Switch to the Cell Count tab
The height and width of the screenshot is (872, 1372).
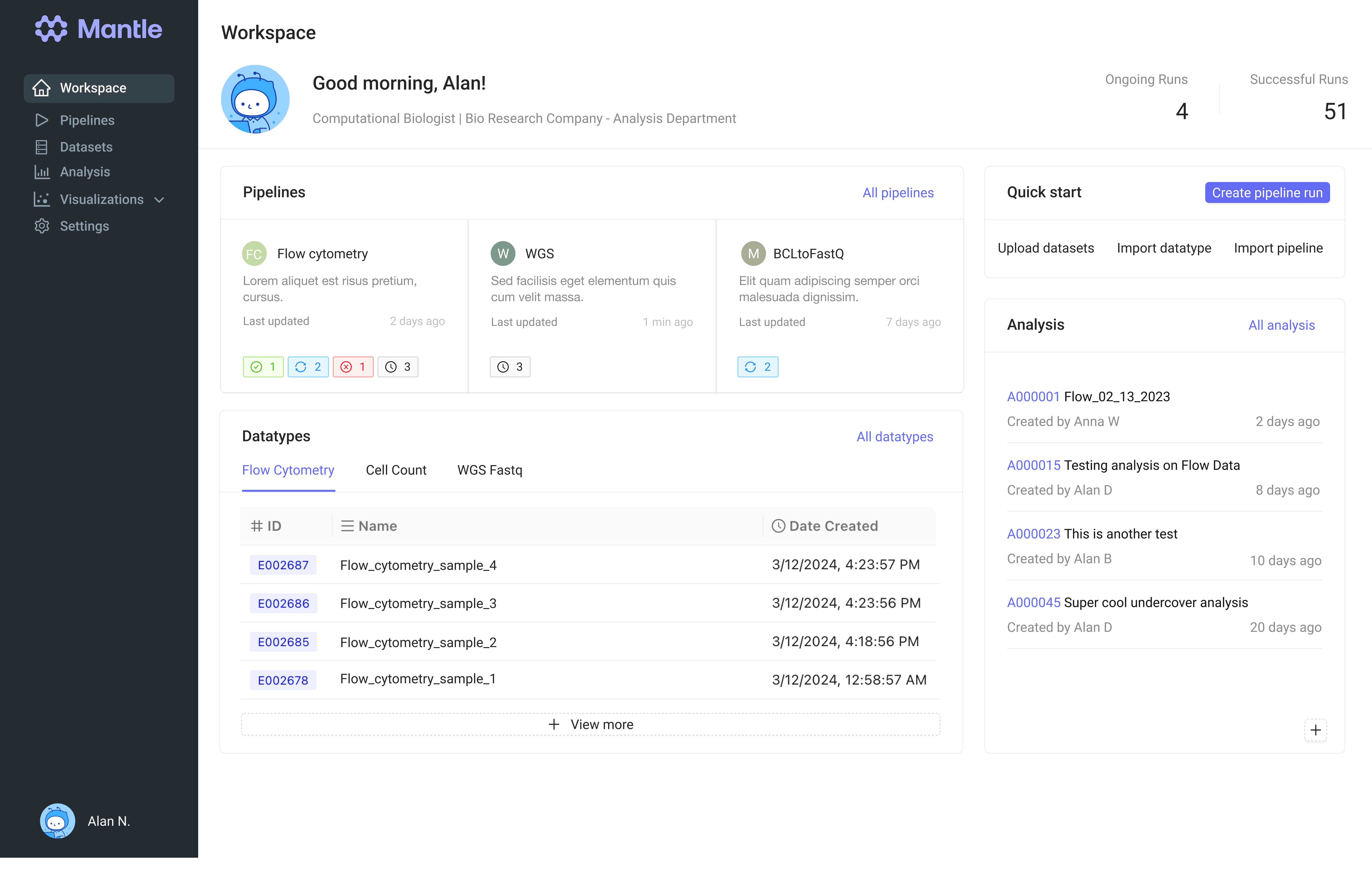(396, 470)
